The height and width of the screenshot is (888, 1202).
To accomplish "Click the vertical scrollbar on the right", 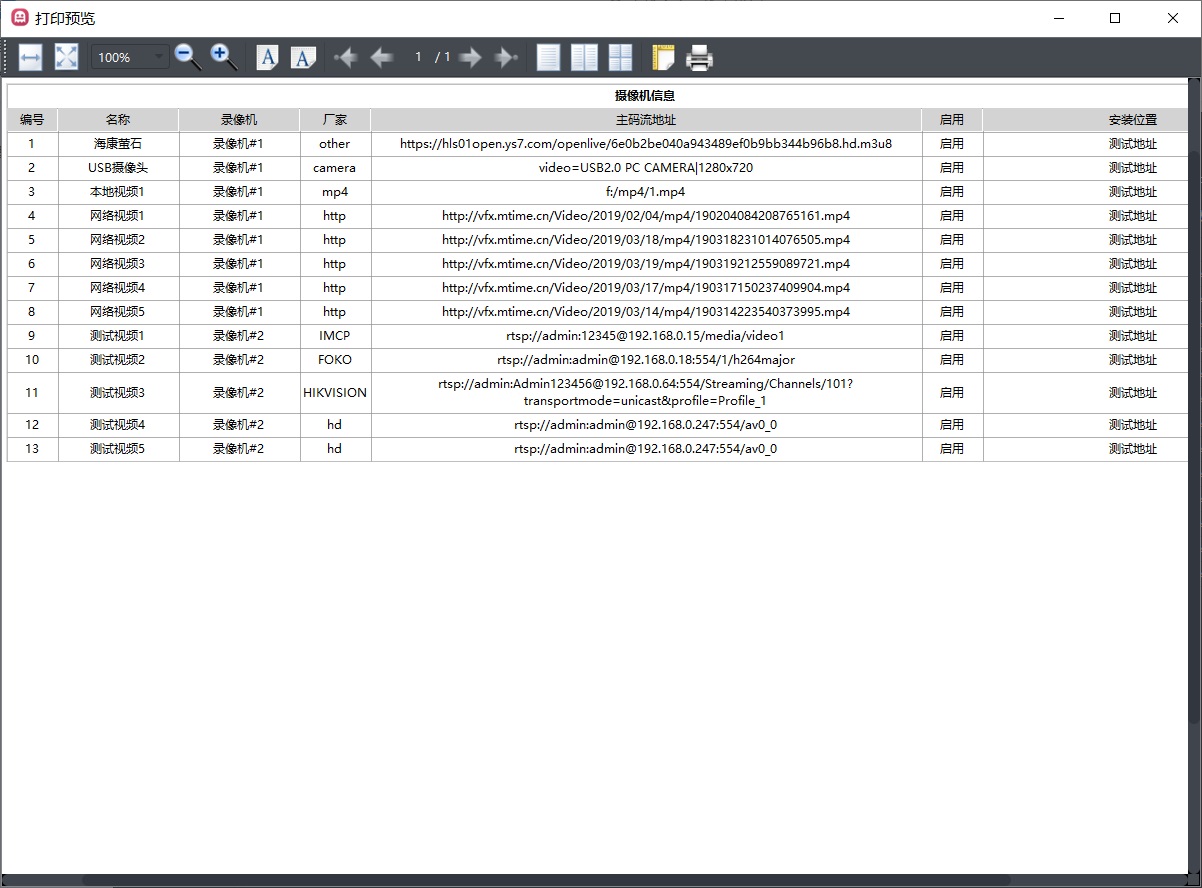I will (x=1195, y=400).
